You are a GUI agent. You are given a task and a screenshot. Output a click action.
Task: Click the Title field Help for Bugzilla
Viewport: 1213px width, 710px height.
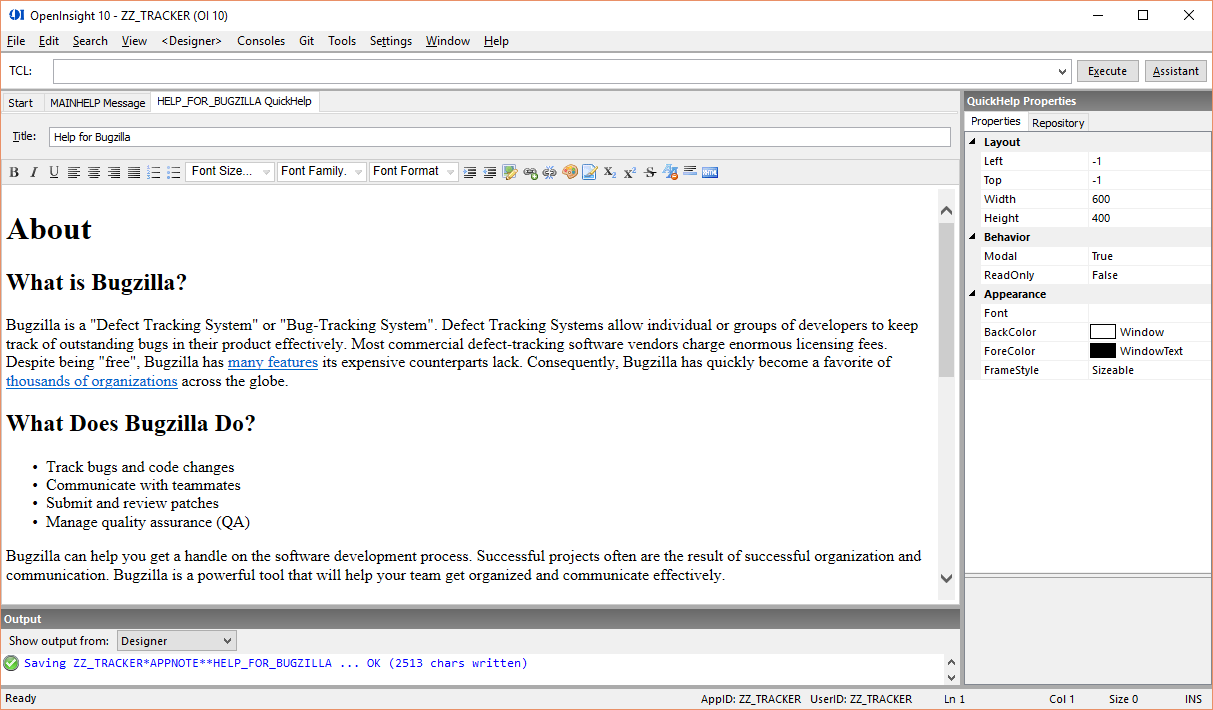pyautogui.click(x=500, y=137)
